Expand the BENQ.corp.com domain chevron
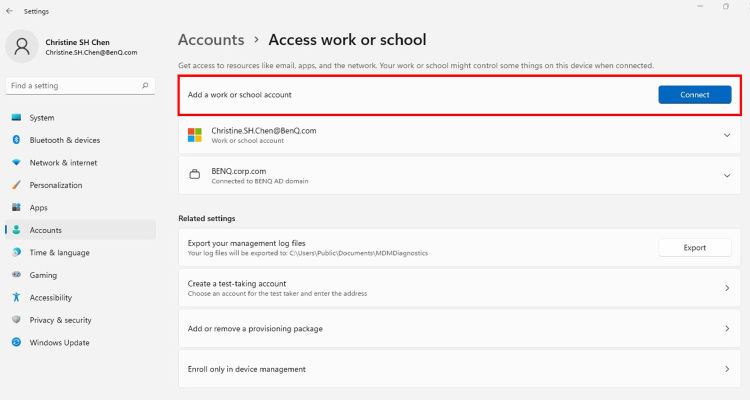The width and height of the screenshot is (750, 400). [x=727, y=176]
